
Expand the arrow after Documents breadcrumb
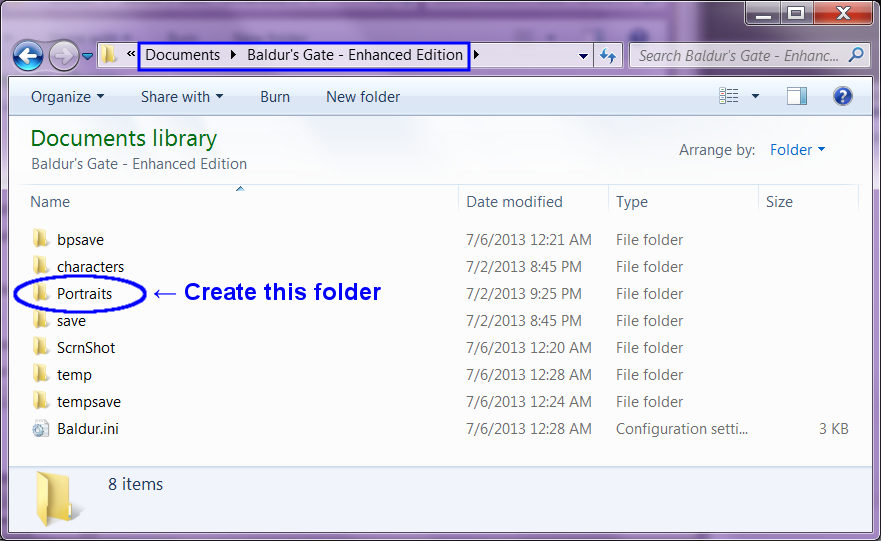click(233, 55)
